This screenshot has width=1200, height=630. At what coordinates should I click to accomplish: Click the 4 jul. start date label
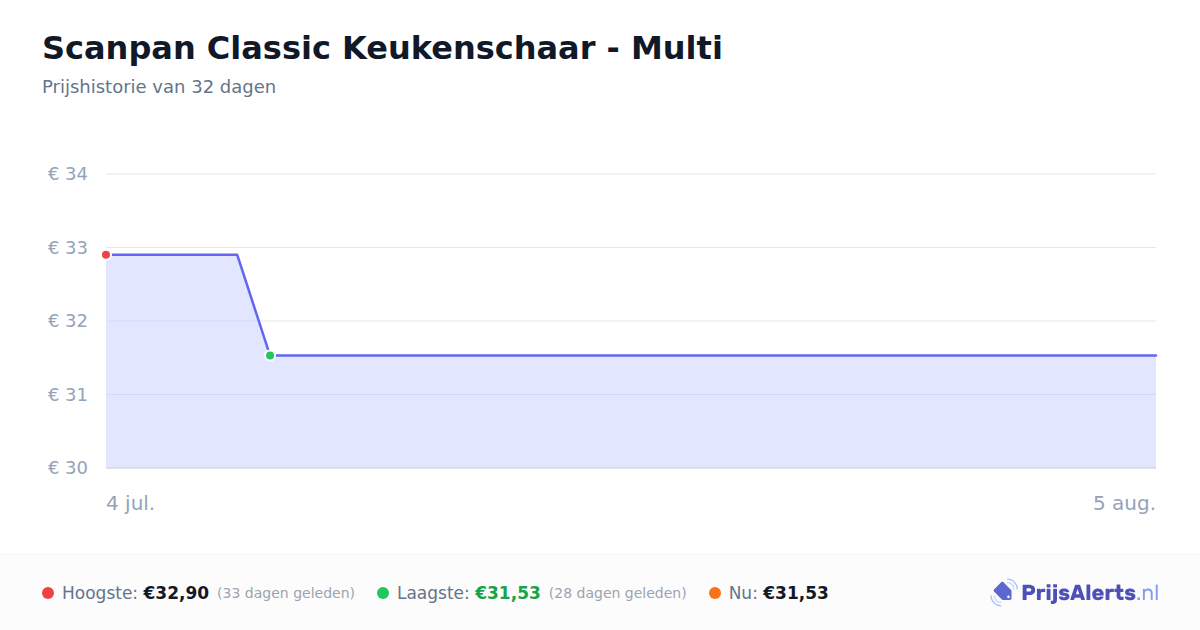[131, 503]
